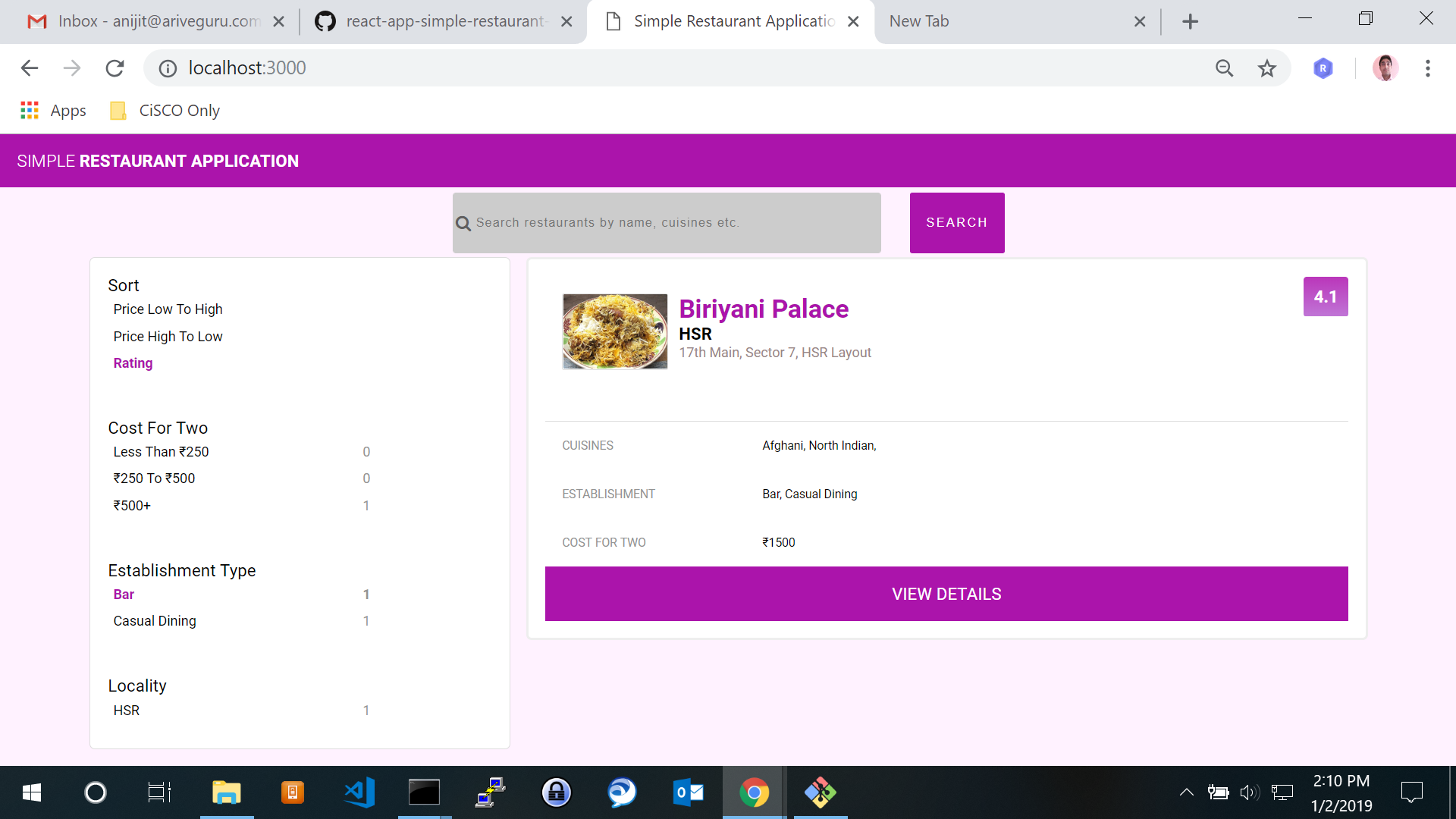Click the Biriyani Palace food thumbnail
Image resolution: width=1456 pixels, height=819 pixels.
point(615,331)
